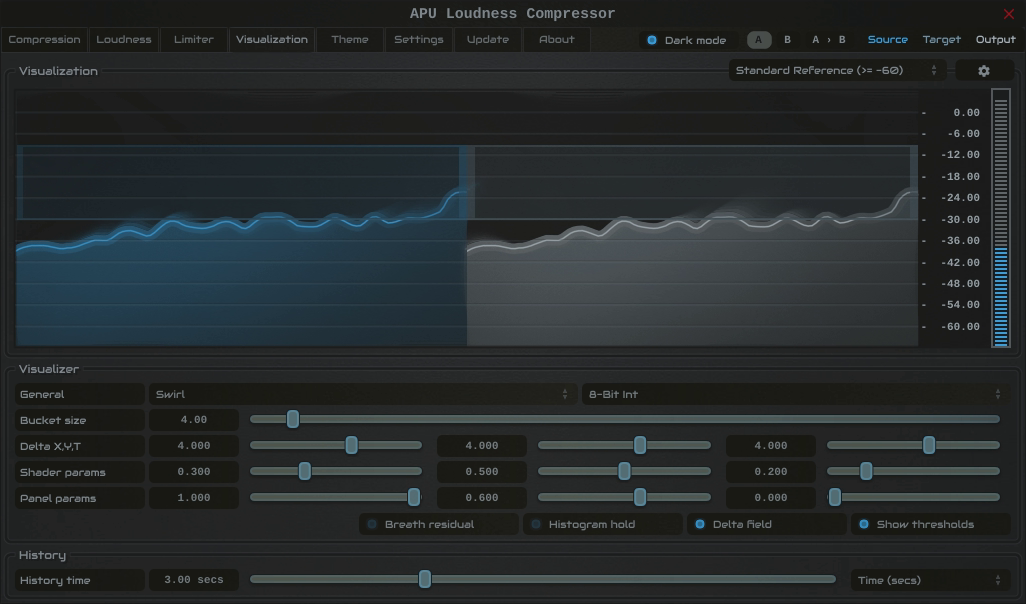Viewport: 1026px width, 604px height.
Task: Switch to the Compression tab
Action: (x=44, y=39)
